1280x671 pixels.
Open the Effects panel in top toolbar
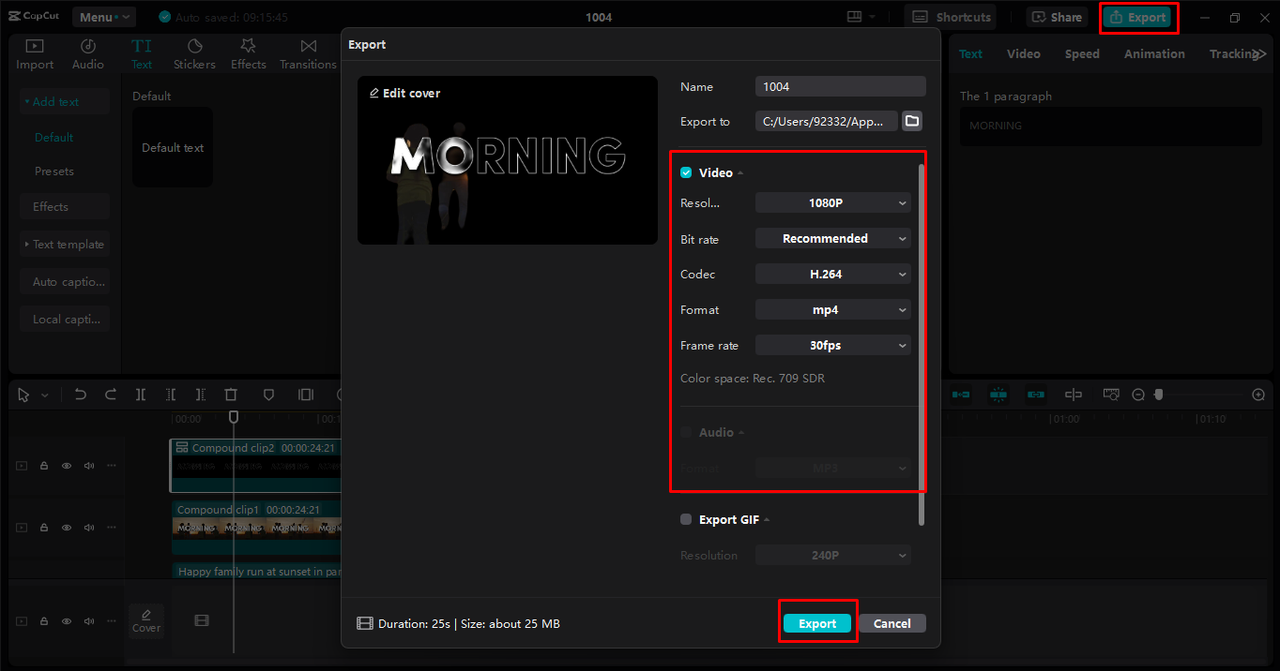pos(248,54)
